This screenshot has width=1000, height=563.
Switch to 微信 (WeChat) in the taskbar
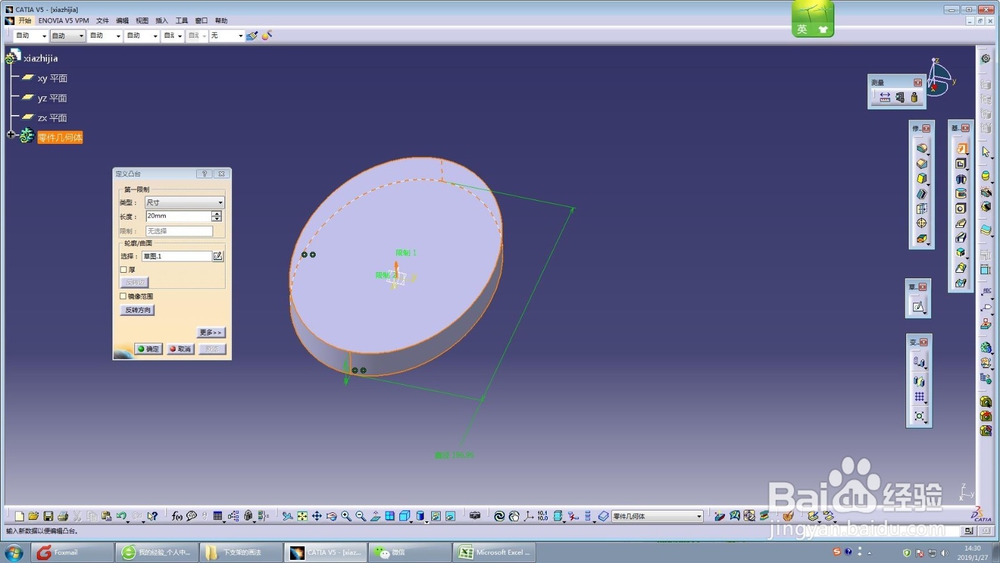tap(409, 552)
